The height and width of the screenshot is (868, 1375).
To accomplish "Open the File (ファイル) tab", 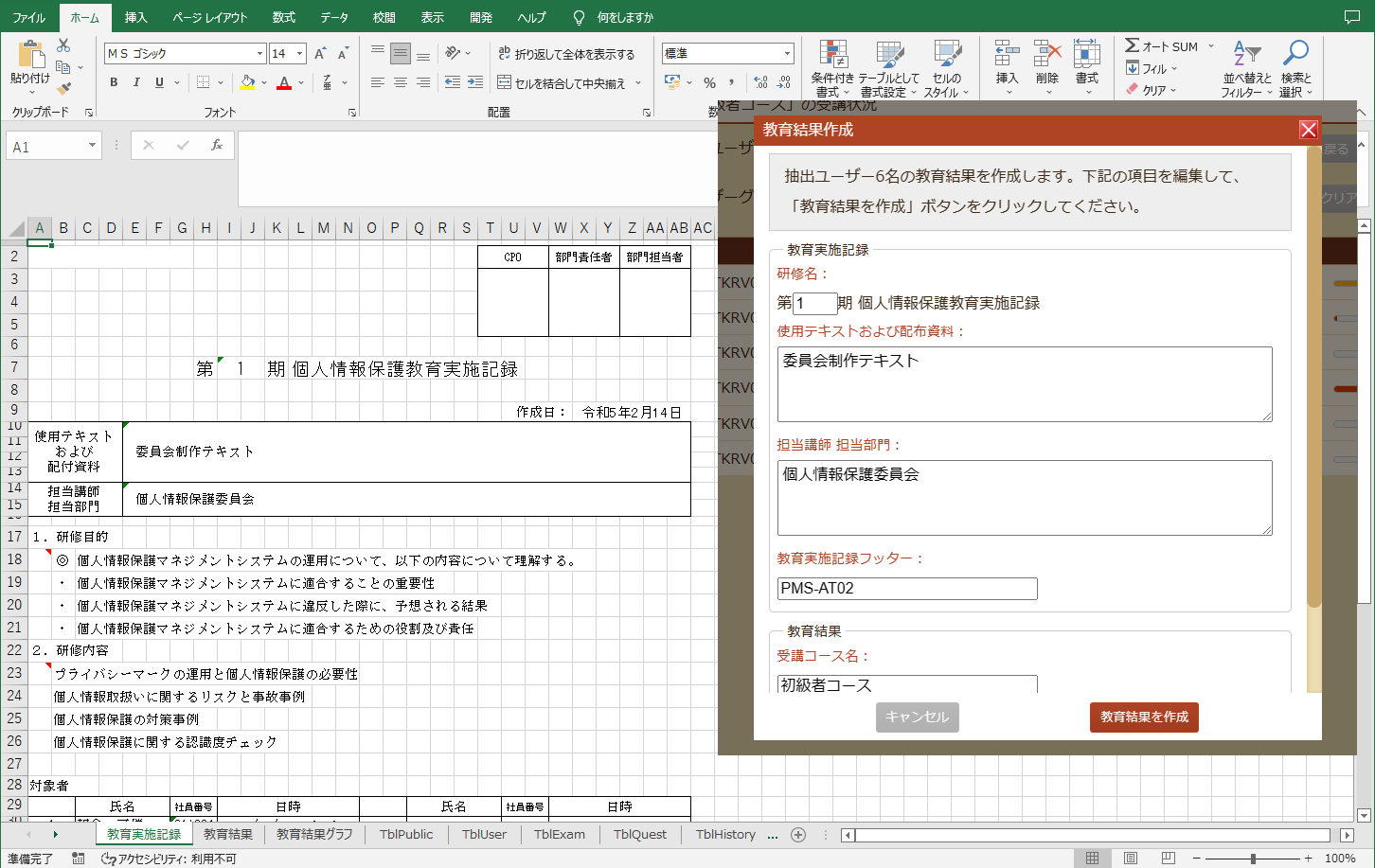I will (28, 17).
